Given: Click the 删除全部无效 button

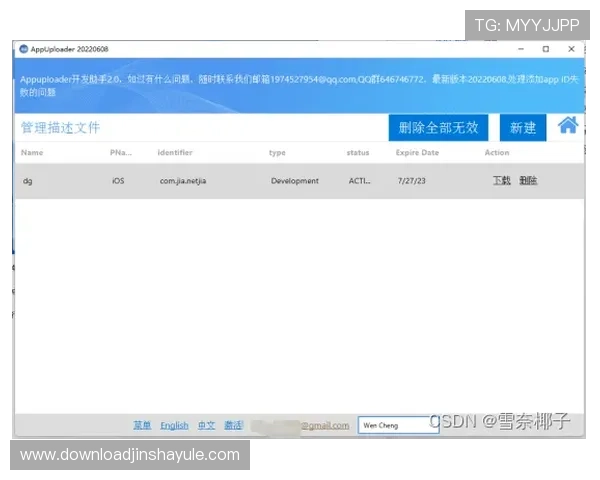Looking at the screenshot, I should [x=438, y=128].
